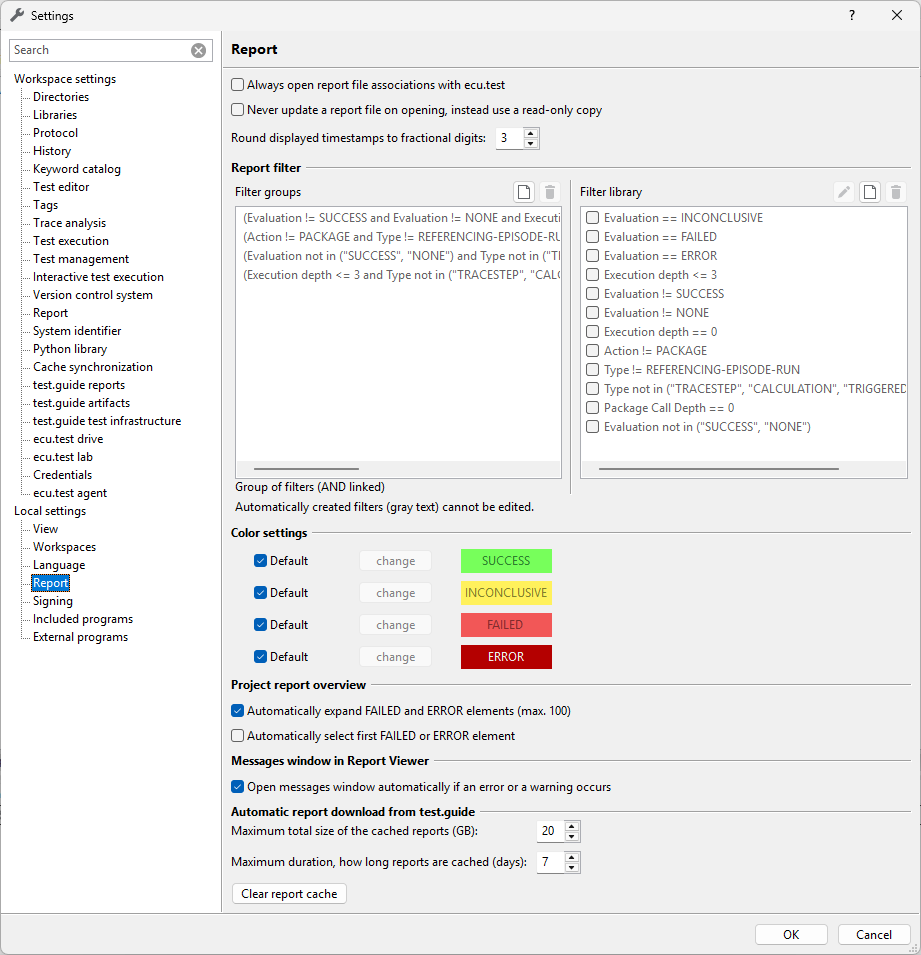The height and width of the screenshot is (955, 921).
Task: Dismiss dialog with Cancel button
Action: coord(873,934)
